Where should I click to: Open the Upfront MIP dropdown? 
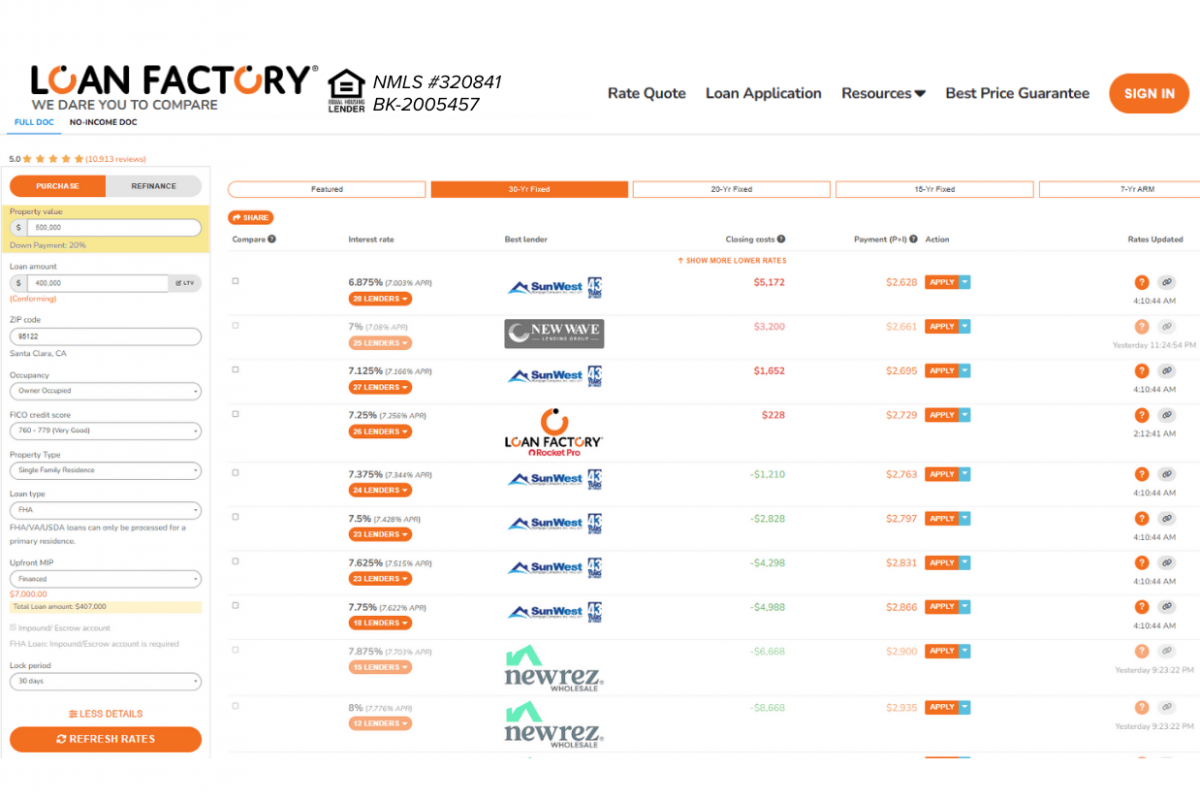pyautogui.click(x=105, y=579)
